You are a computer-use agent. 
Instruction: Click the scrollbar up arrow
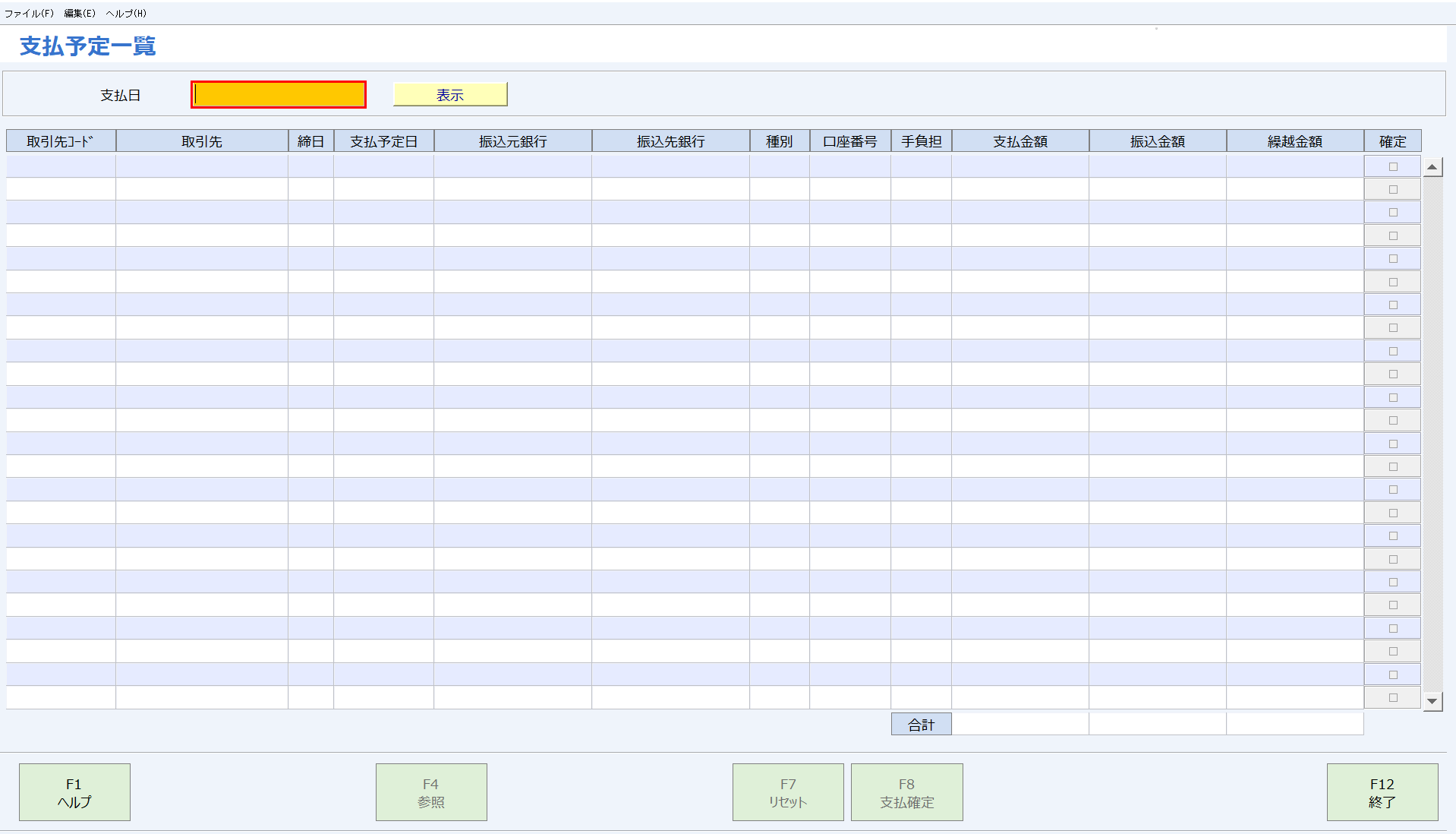tap(1432, 166)
